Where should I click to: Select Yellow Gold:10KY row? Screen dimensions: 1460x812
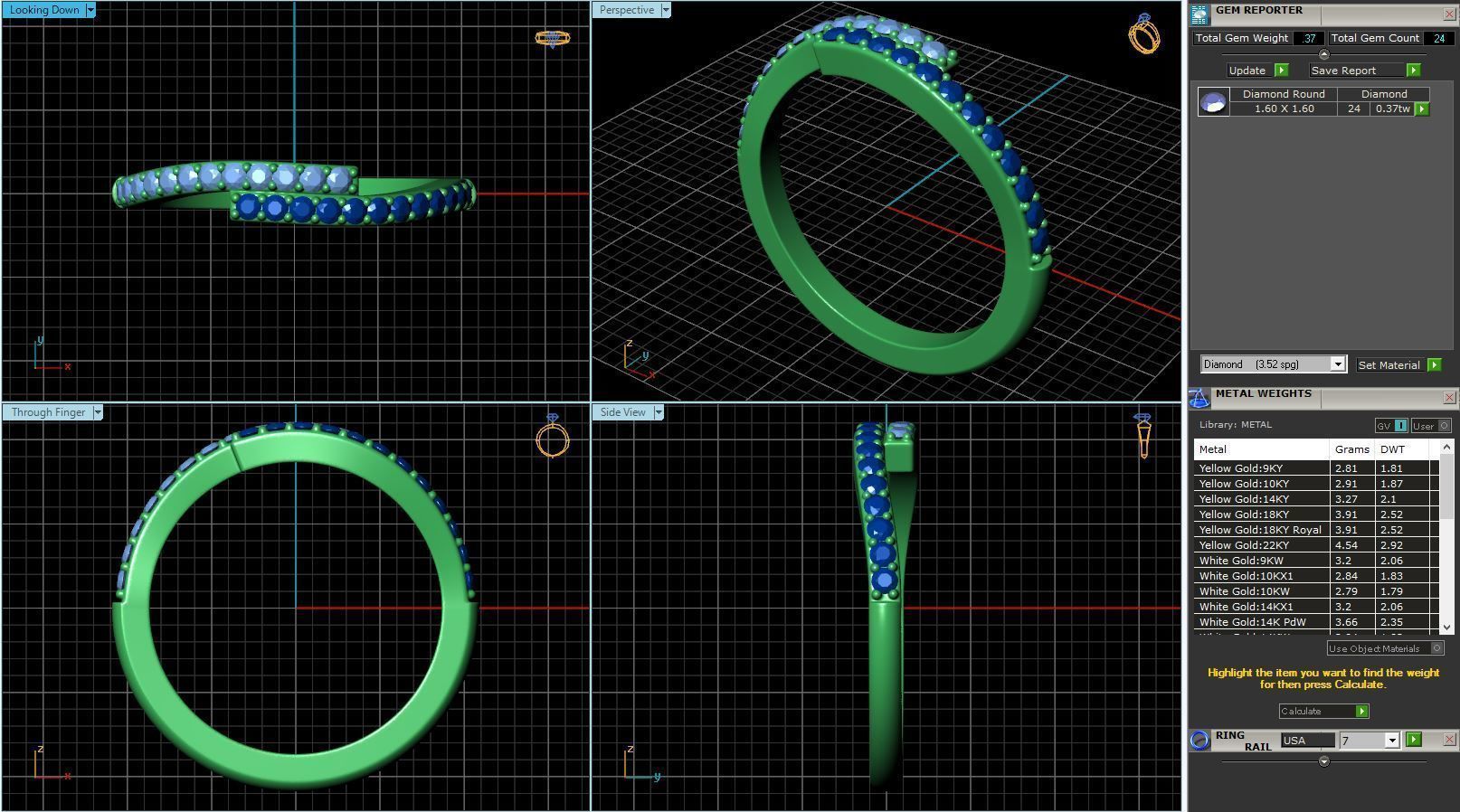coord(1316,484)
